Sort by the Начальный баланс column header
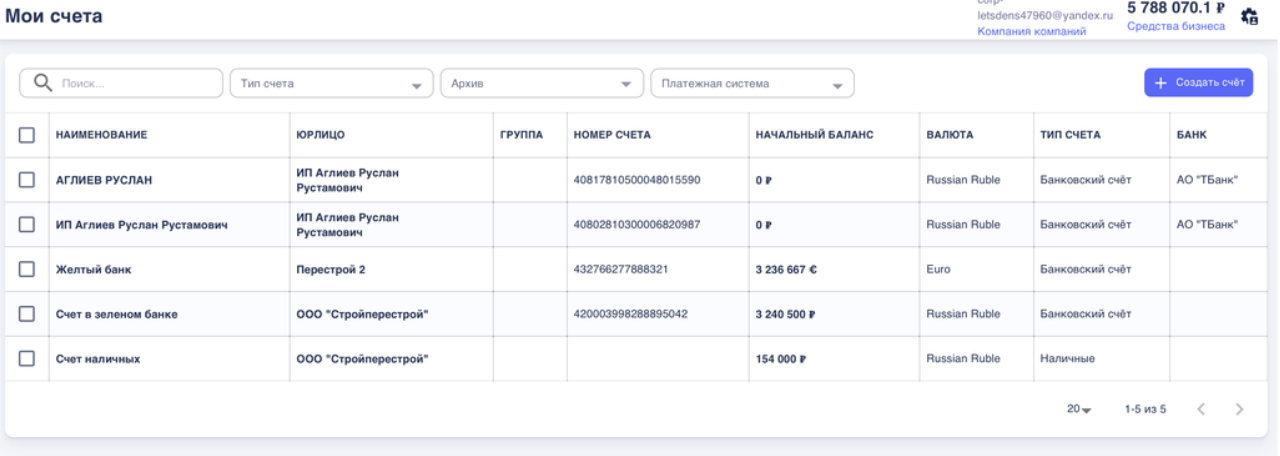This screenshot has width=1280, height=456. [808, 135]
